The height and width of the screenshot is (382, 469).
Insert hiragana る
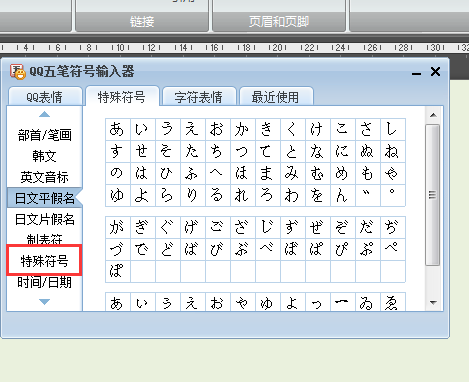pos(218,195)
